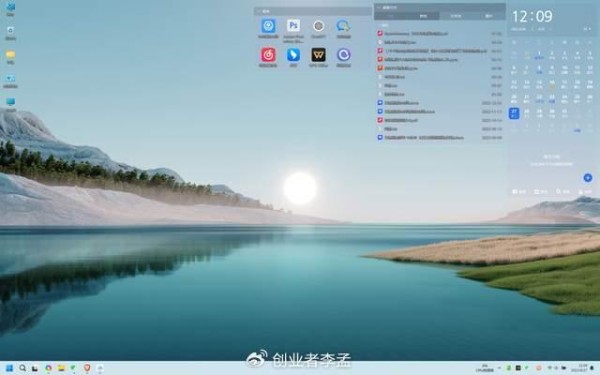
Task: Click the Windows Start button
Action: (x=10, y=368)
